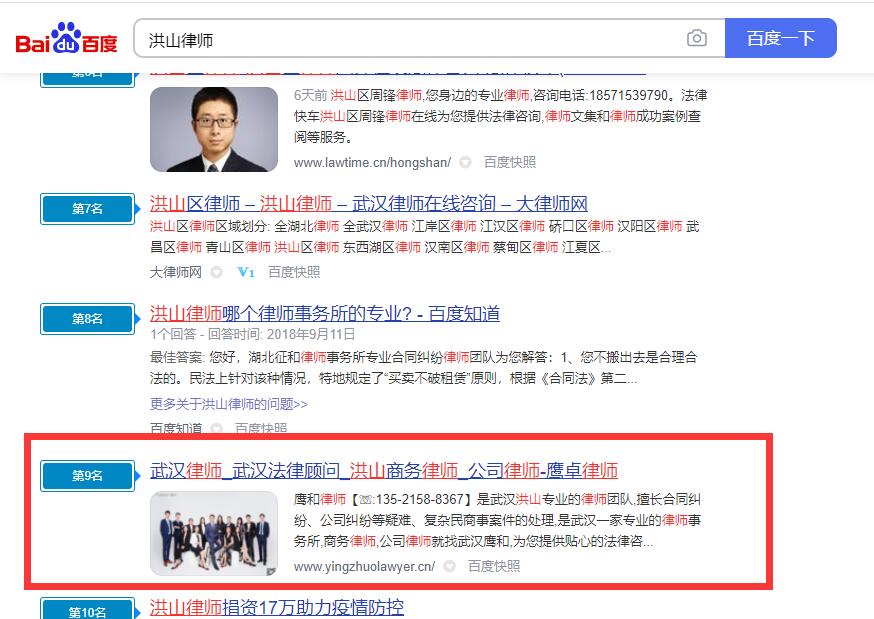Click the law team group photo thumbnail
This screenshot has width=874, height=619.
(214, 533)
